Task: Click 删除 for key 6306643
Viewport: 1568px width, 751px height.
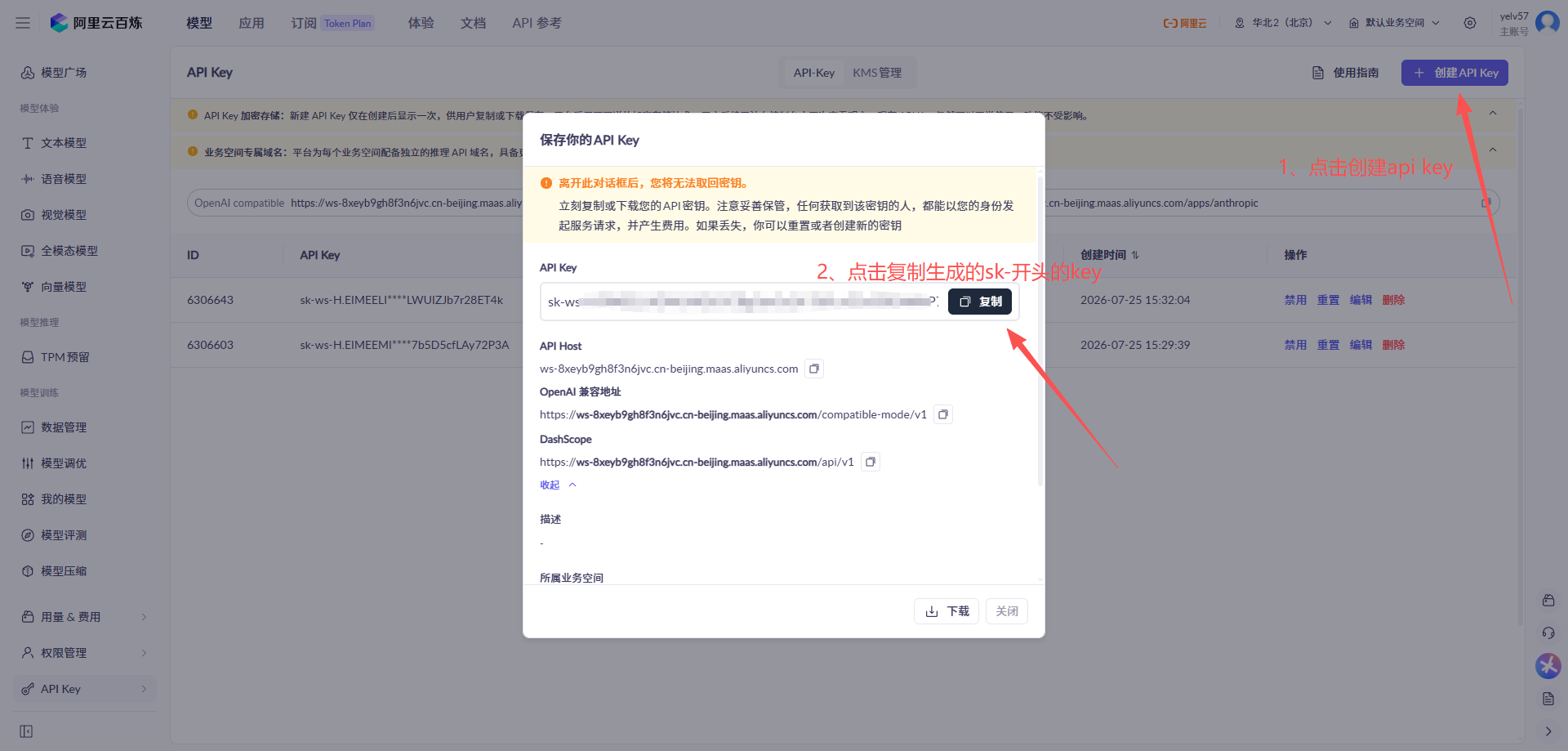Action: 1393,300
